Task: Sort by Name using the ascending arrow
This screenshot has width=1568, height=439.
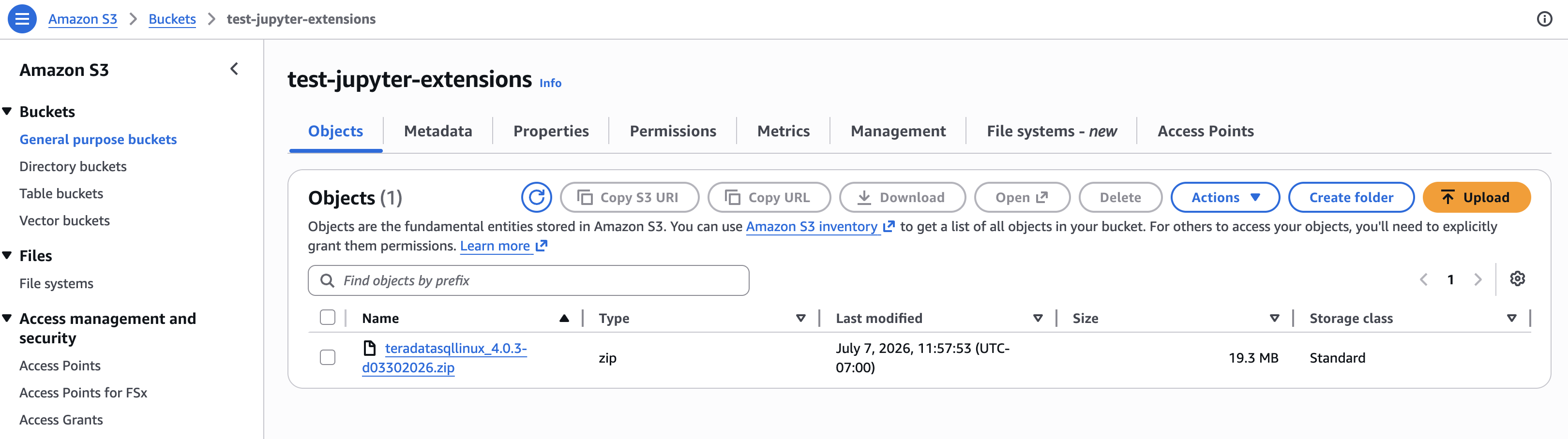Action: pos(564,318)
